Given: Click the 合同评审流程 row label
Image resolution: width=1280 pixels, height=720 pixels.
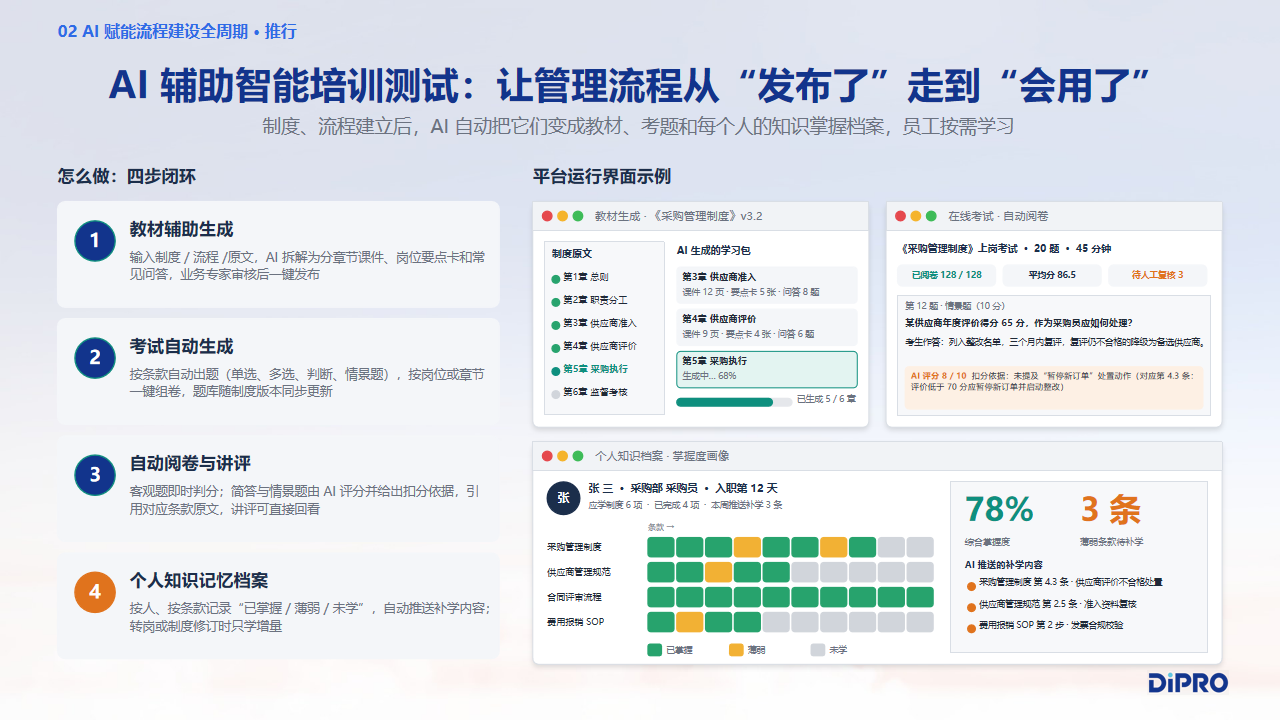Looking at the screenshot, I should point(574,597).
